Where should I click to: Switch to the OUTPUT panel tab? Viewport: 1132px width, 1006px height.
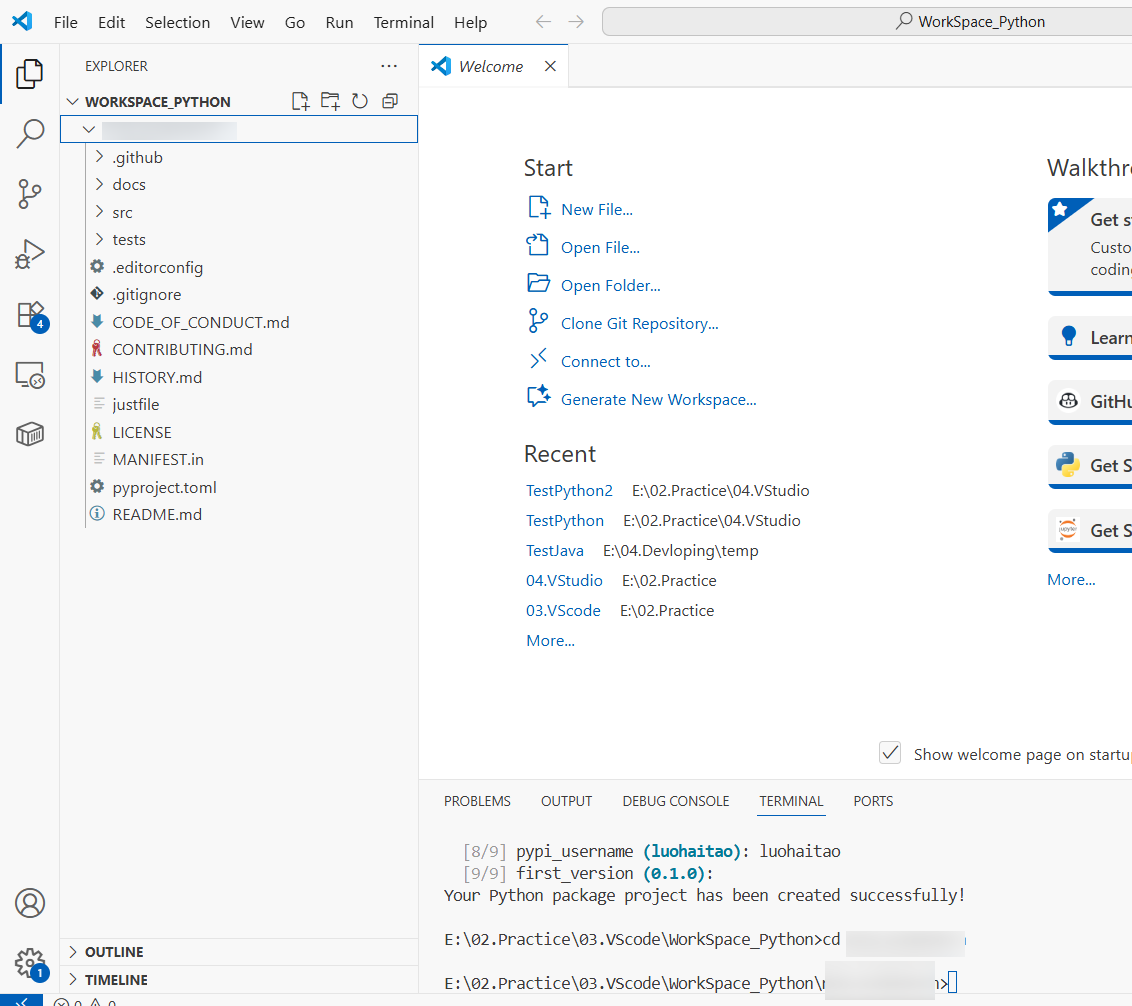(x=567, y=801)
